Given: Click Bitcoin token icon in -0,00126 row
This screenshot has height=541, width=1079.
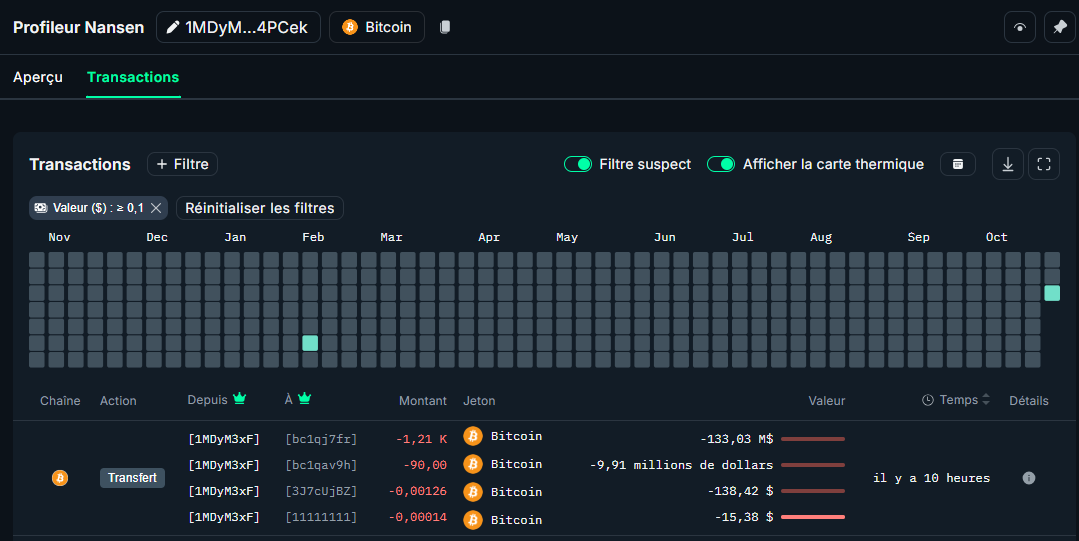Looking at the screenshot, I should coord(473,491).
